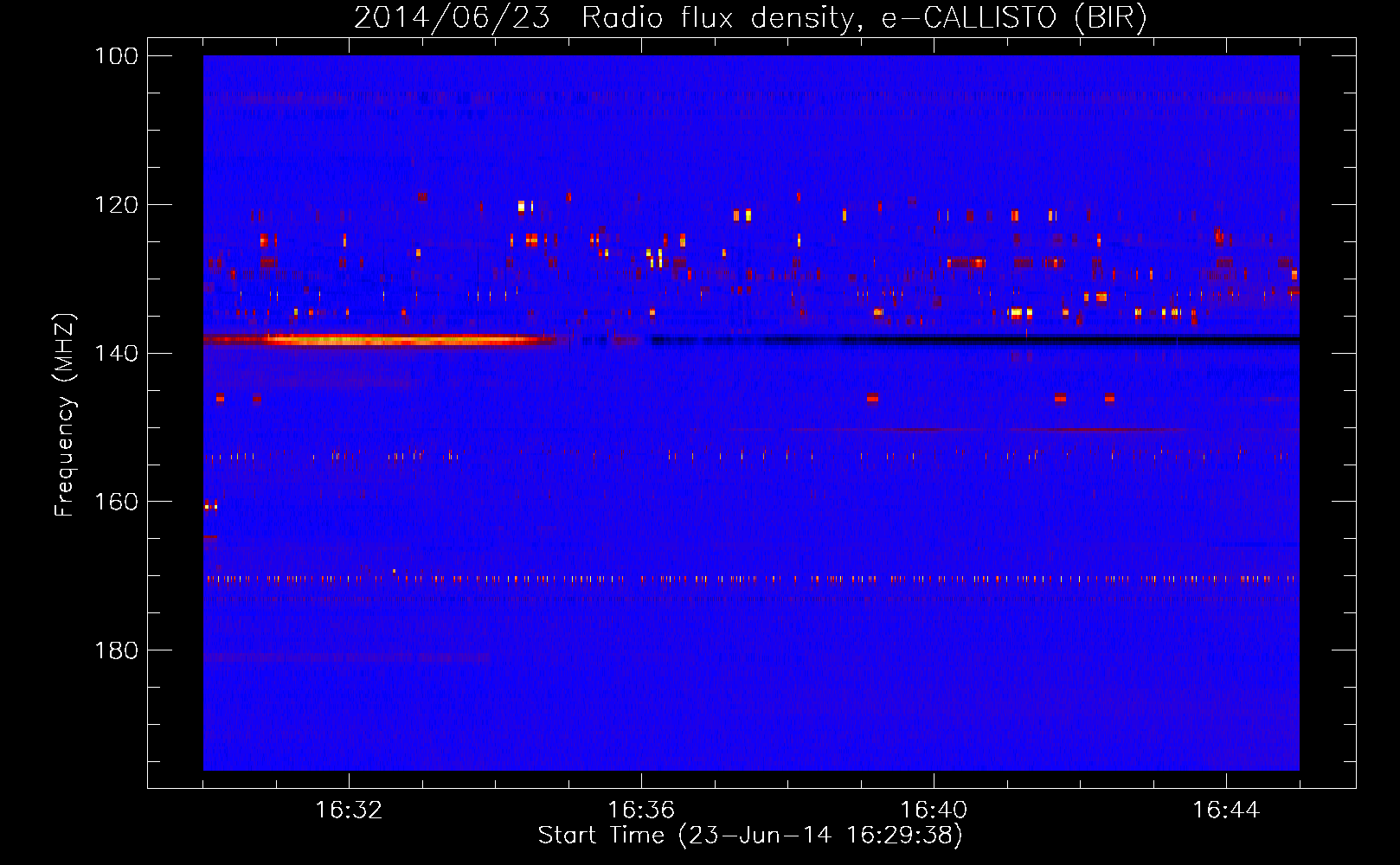1400x865 pixels.
Task: Click the 16:32 time tick label
Action: pos(349,810)
